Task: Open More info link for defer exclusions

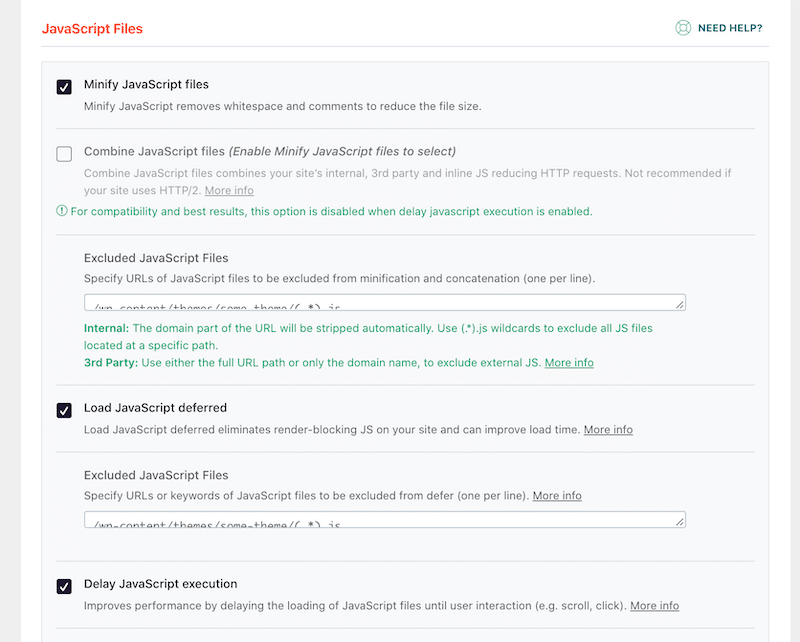Action: (557, 495)
